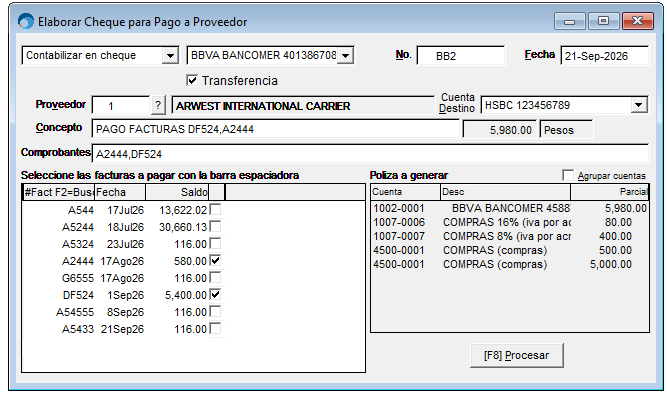The image size is (667, 394).
Task: Click the Comprobantes field A2444,DF524
Action: (x=370, y=154)
